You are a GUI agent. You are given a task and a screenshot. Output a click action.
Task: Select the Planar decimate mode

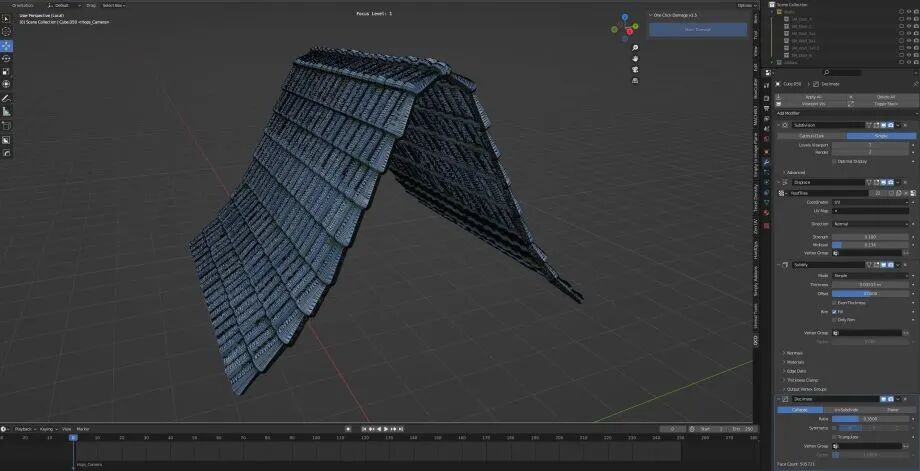coord(892,410)
